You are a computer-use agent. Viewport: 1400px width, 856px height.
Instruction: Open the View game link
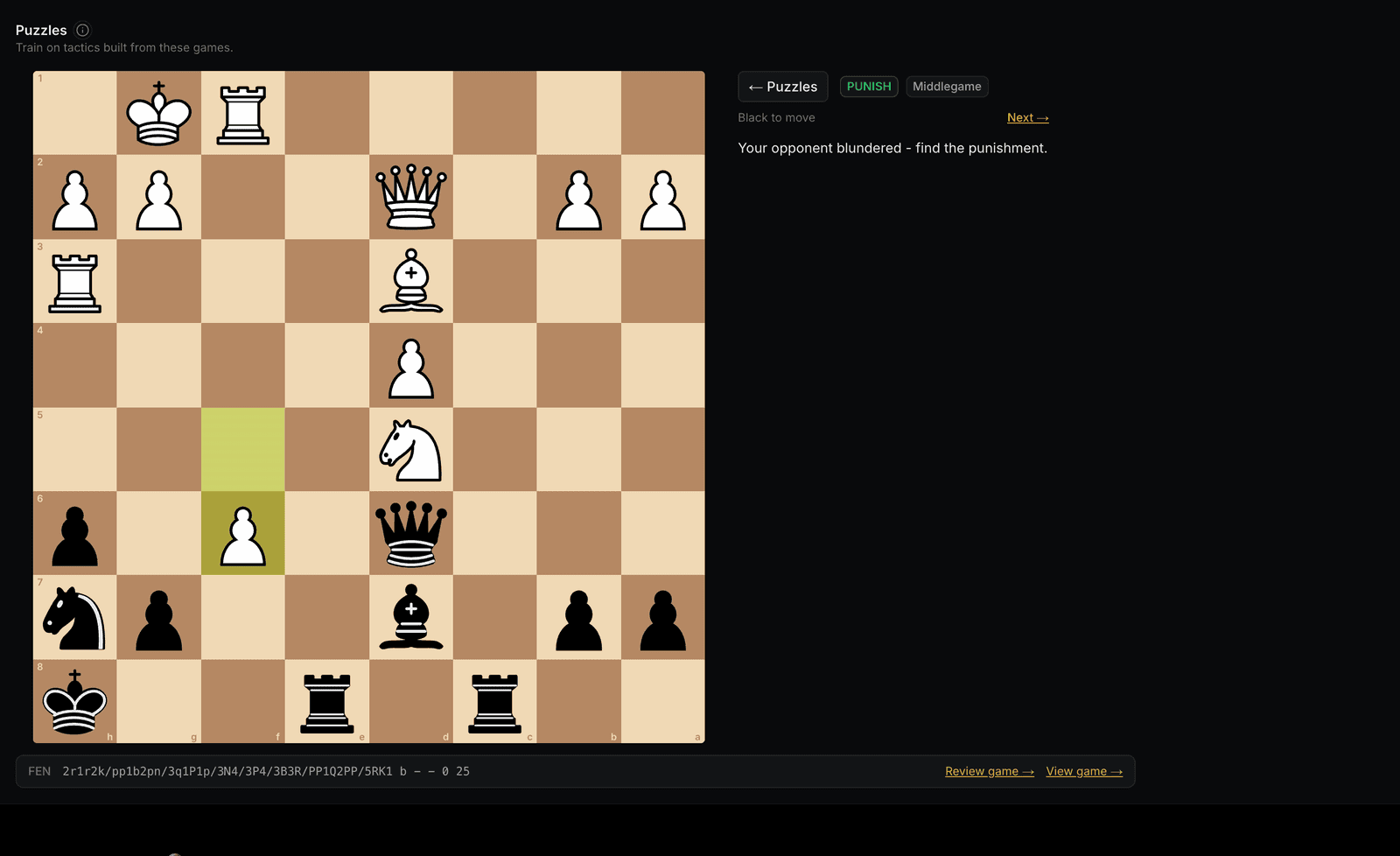[1084, 771]
